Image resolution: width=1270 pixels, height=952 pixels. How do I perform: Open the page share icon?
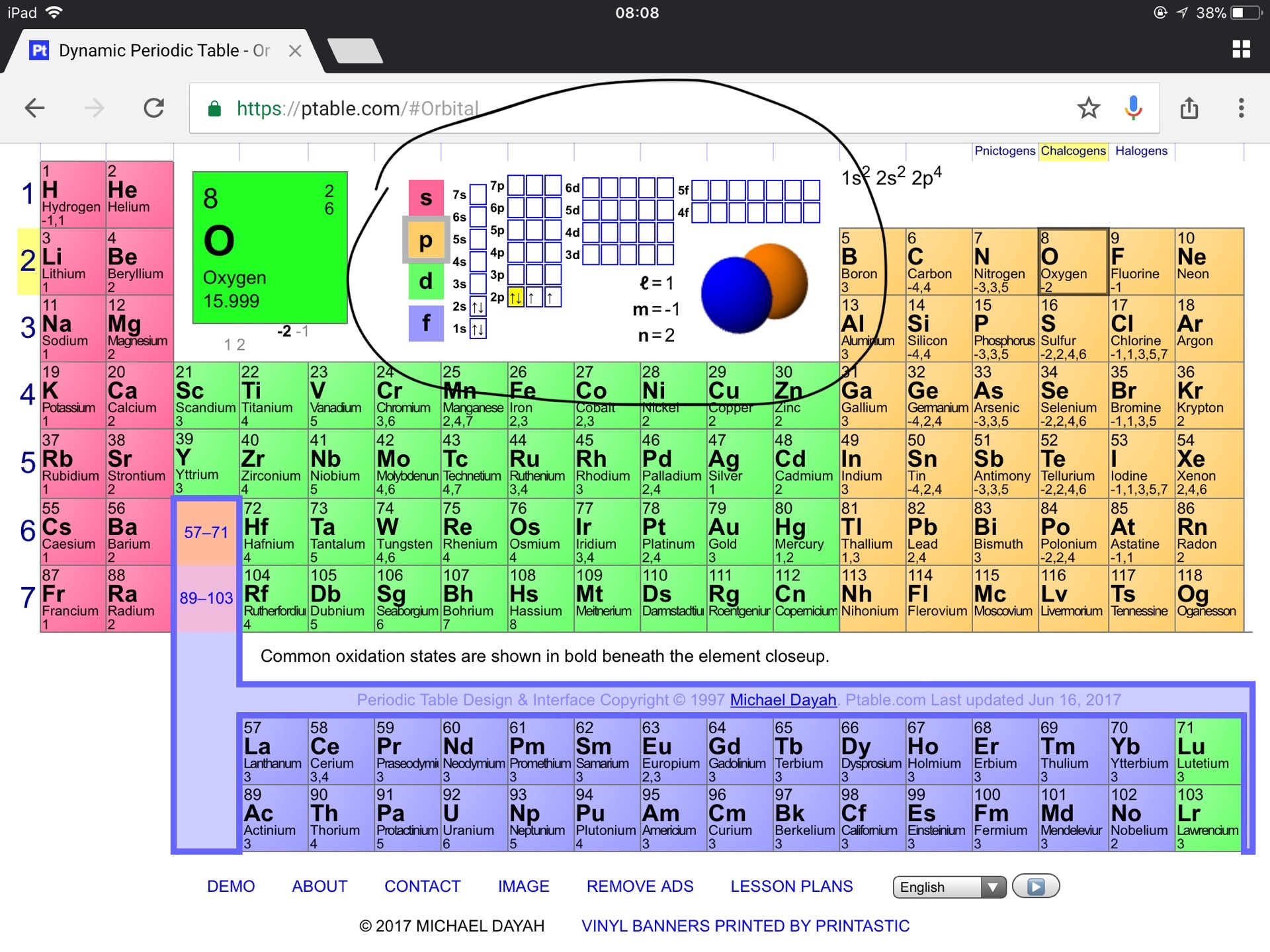click(x=1190, y=108)
